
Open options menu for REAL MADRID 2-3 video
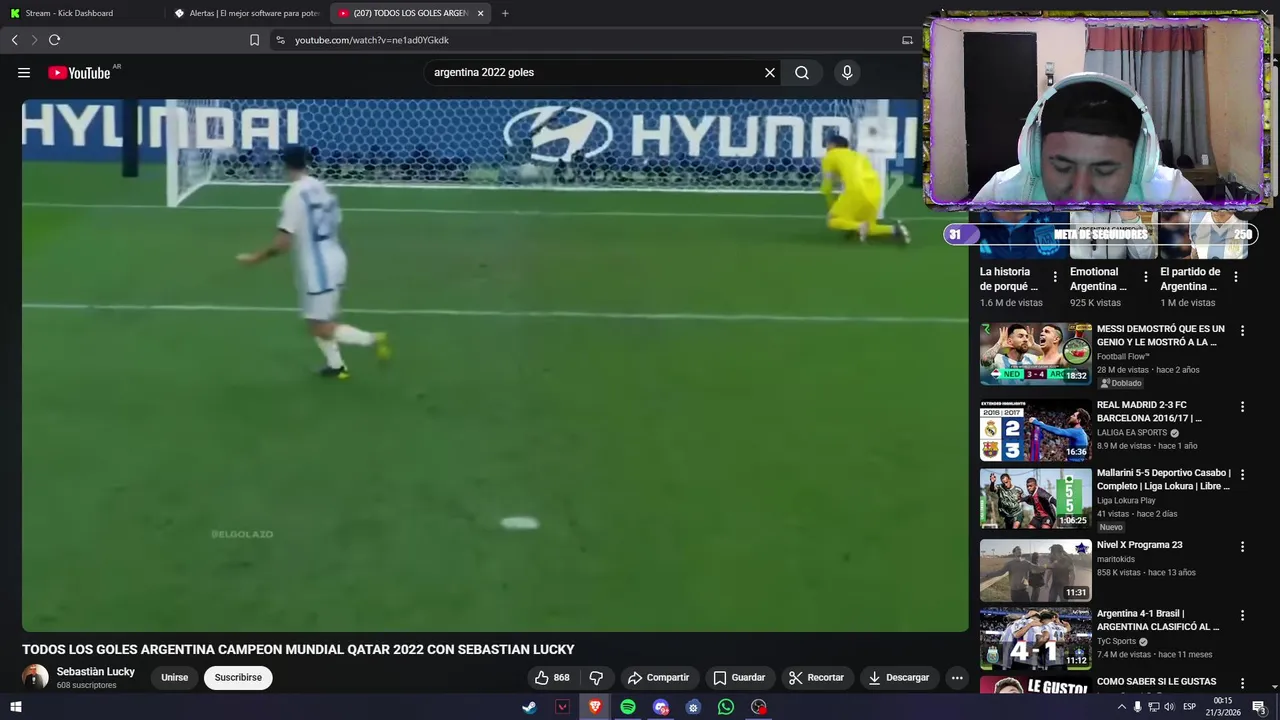1243,407
